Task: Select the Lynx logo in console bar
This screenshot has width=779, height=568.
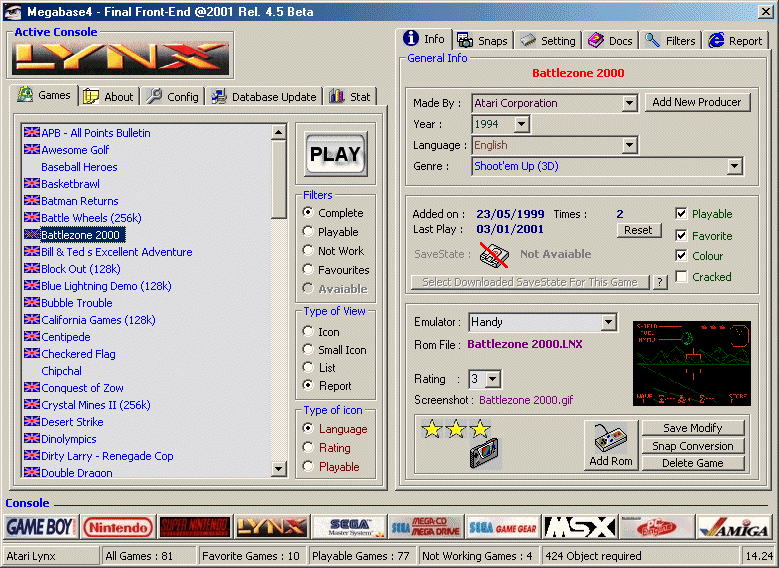Action: 272,527
